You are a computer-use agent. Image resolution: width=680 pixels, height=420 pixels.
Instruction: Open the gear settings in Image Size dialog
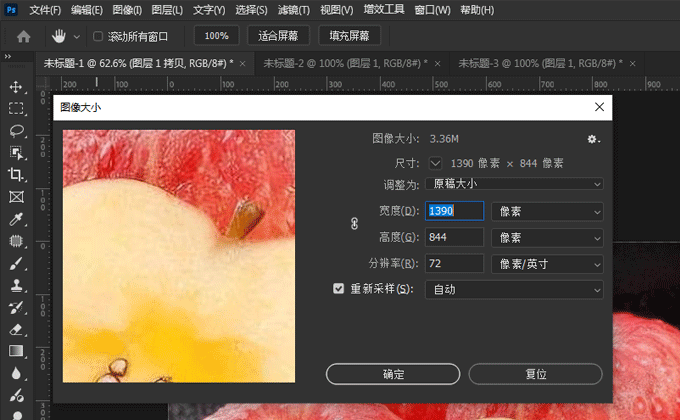593,139
